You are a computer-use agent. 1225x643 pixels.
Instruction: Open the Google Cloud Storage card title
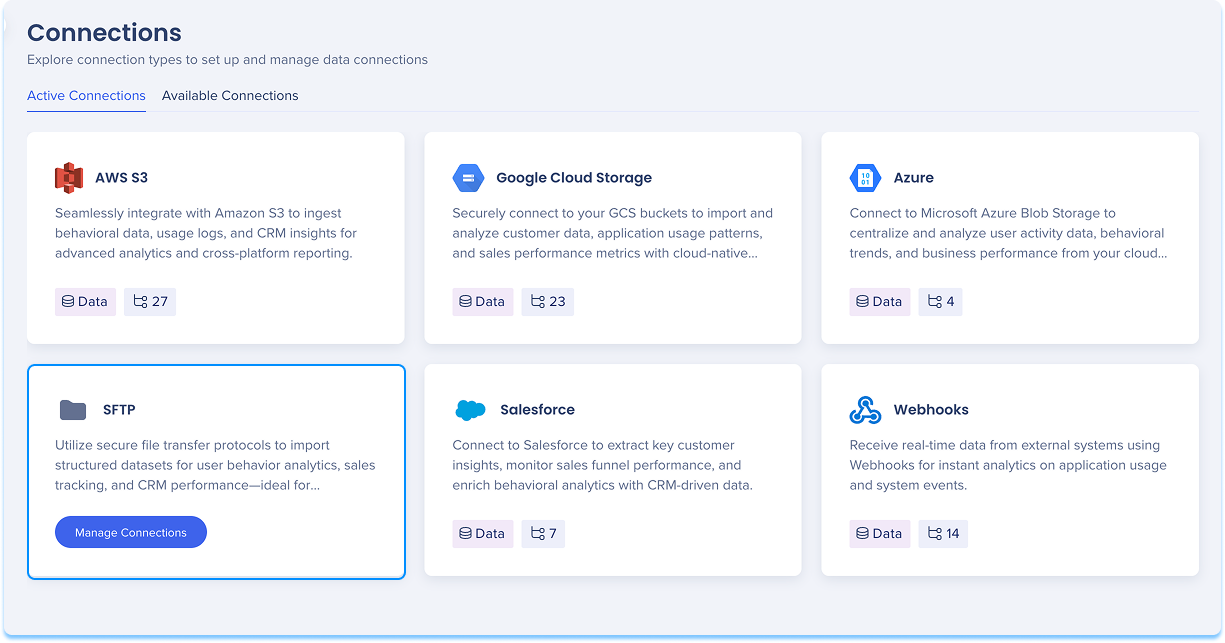[x=574, y=178]
